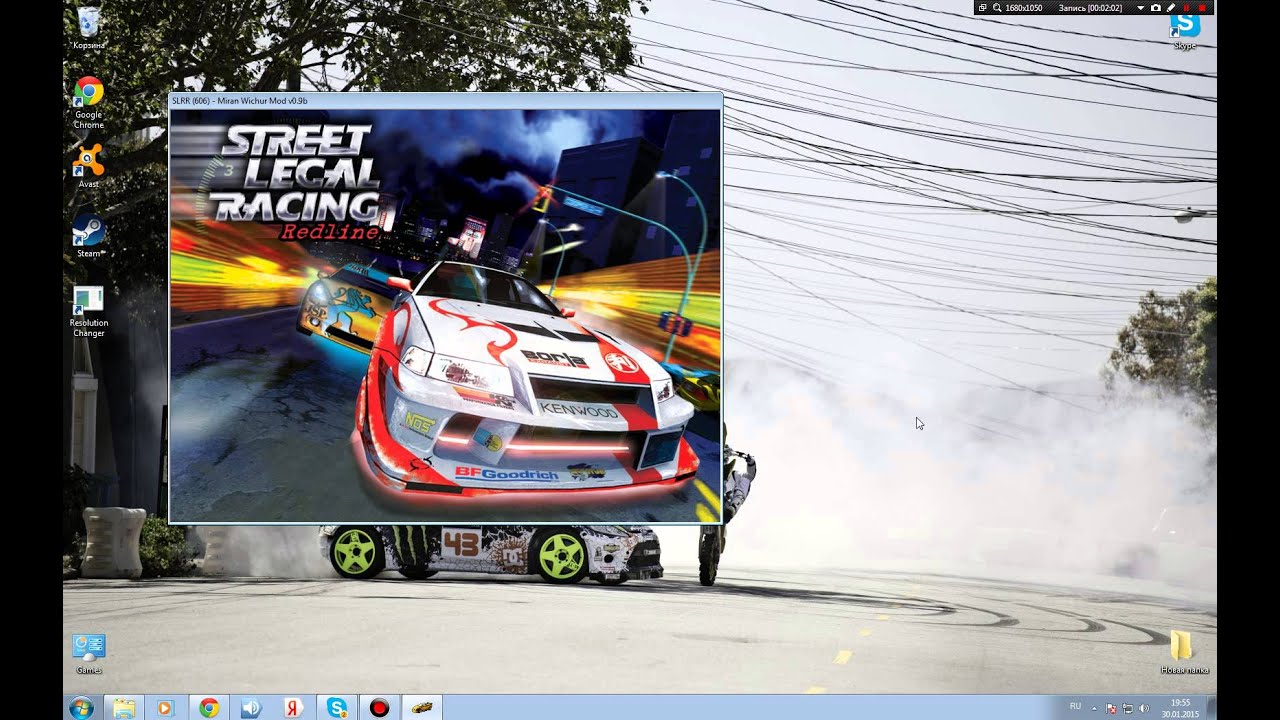Screen dimensions: 1280x720
Task: Switch to the SLRR game taskbar button
Action: [423, 708]
